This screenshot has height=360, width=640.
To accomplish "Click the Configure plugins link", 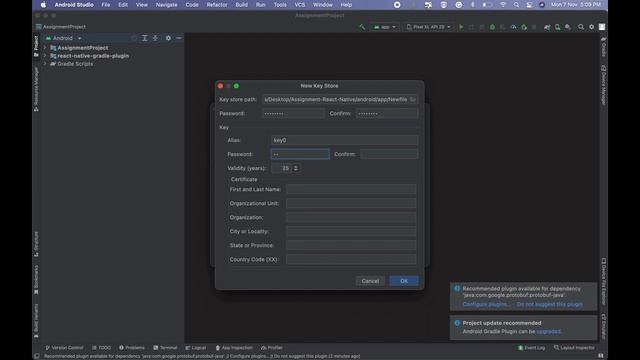I will click(486, 304).
